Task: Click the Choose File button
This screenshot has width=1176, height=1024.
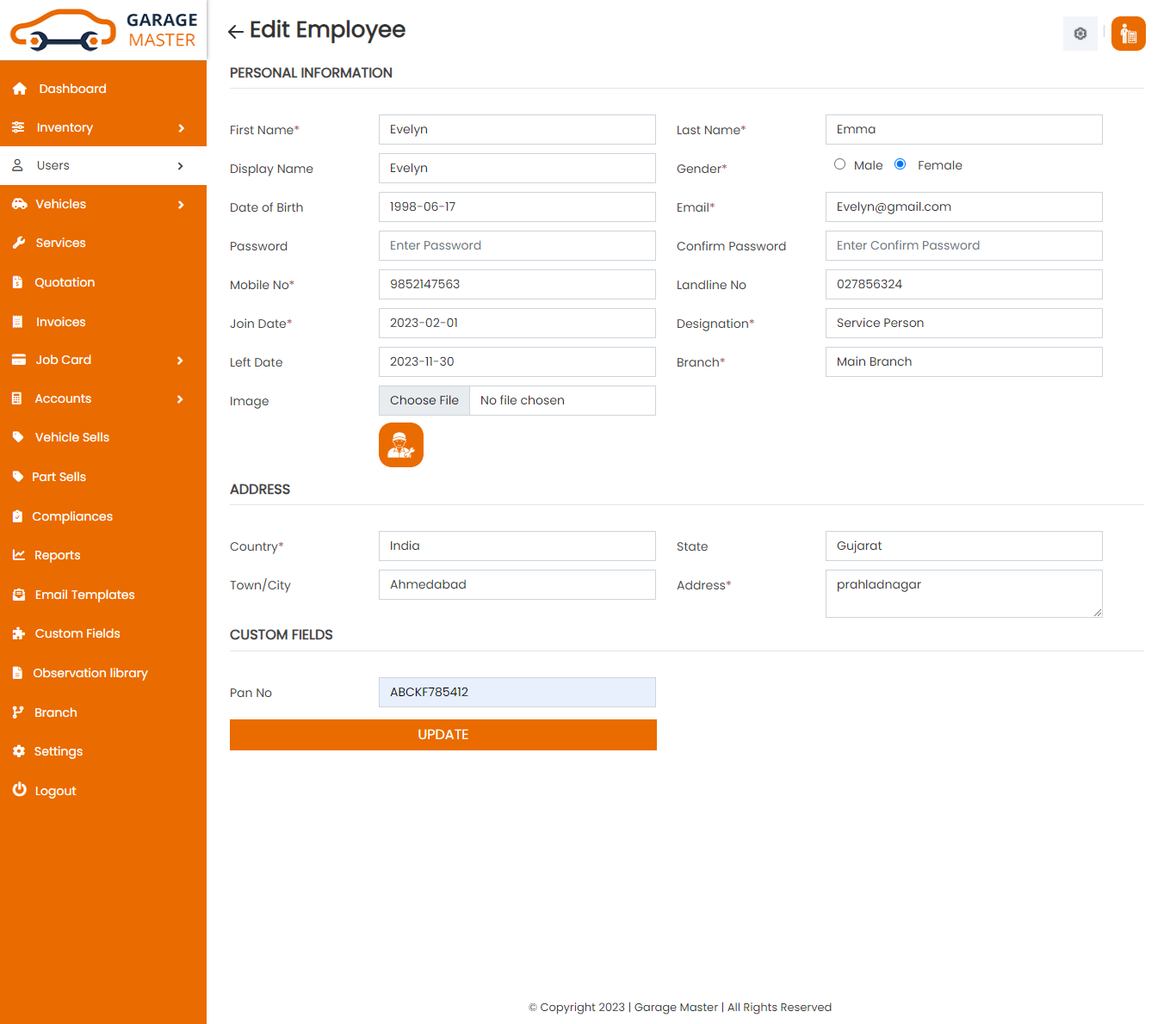Action: point(424,400)
